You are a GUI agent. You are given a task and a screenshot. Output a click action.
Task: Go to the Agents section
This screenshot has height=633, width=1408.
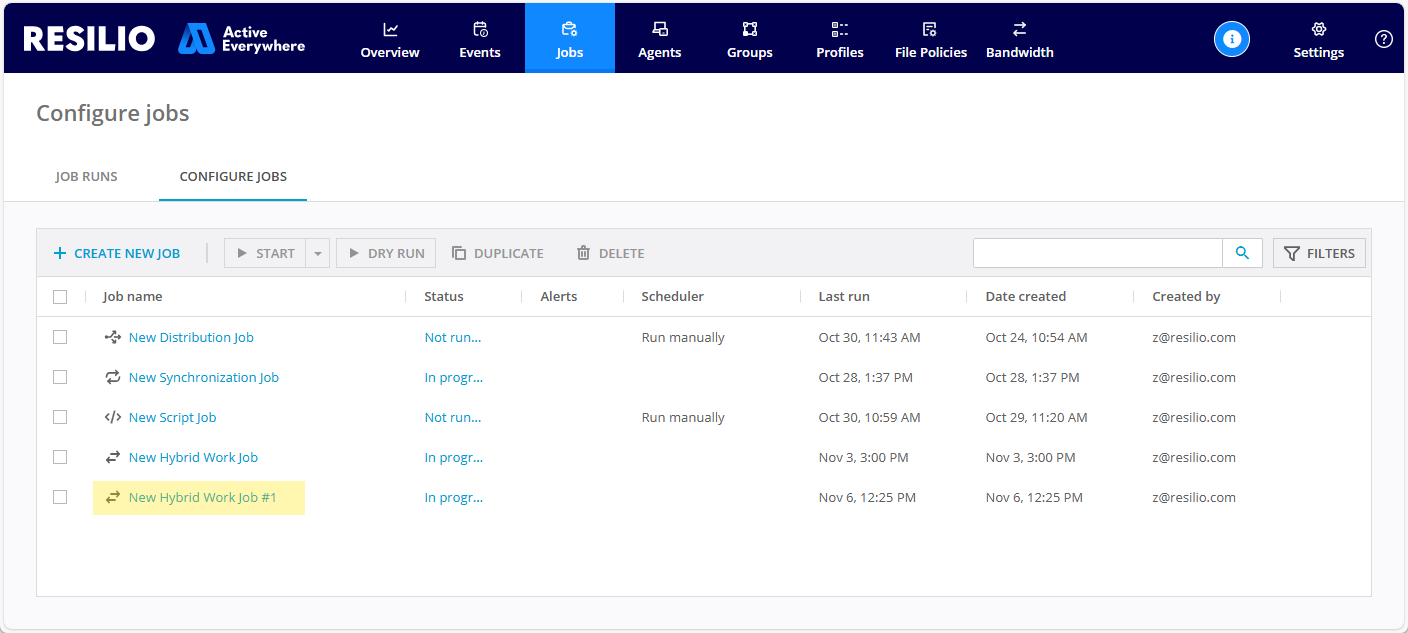tap(659, 39)
